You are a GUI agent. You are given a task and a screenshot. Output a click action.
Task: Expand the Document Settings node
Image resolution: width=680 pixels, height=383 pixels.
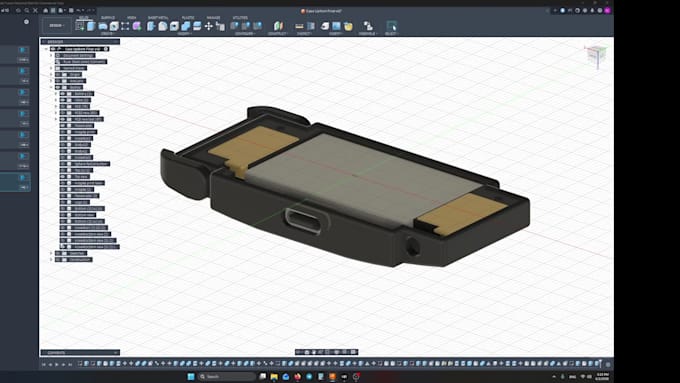pyautogui.click(x=51, y=56)
